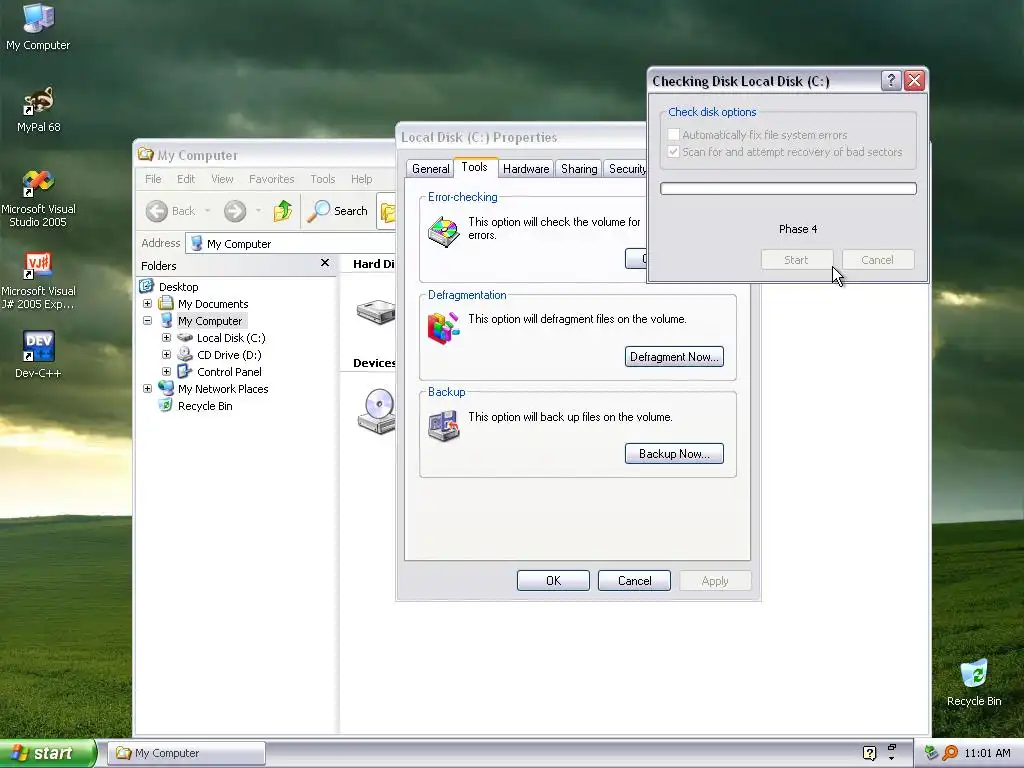This screenshot has width=1024, height=768.
Task: Click the help question-mark button in Checking Disk
Action: pos(891,80)
